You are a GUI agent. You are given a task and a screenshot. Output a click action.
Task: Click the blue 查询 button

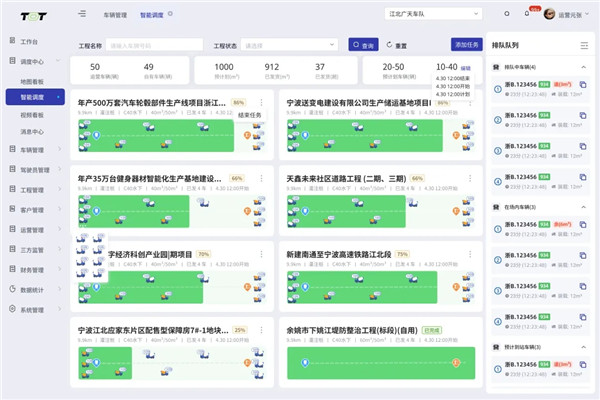362,45
